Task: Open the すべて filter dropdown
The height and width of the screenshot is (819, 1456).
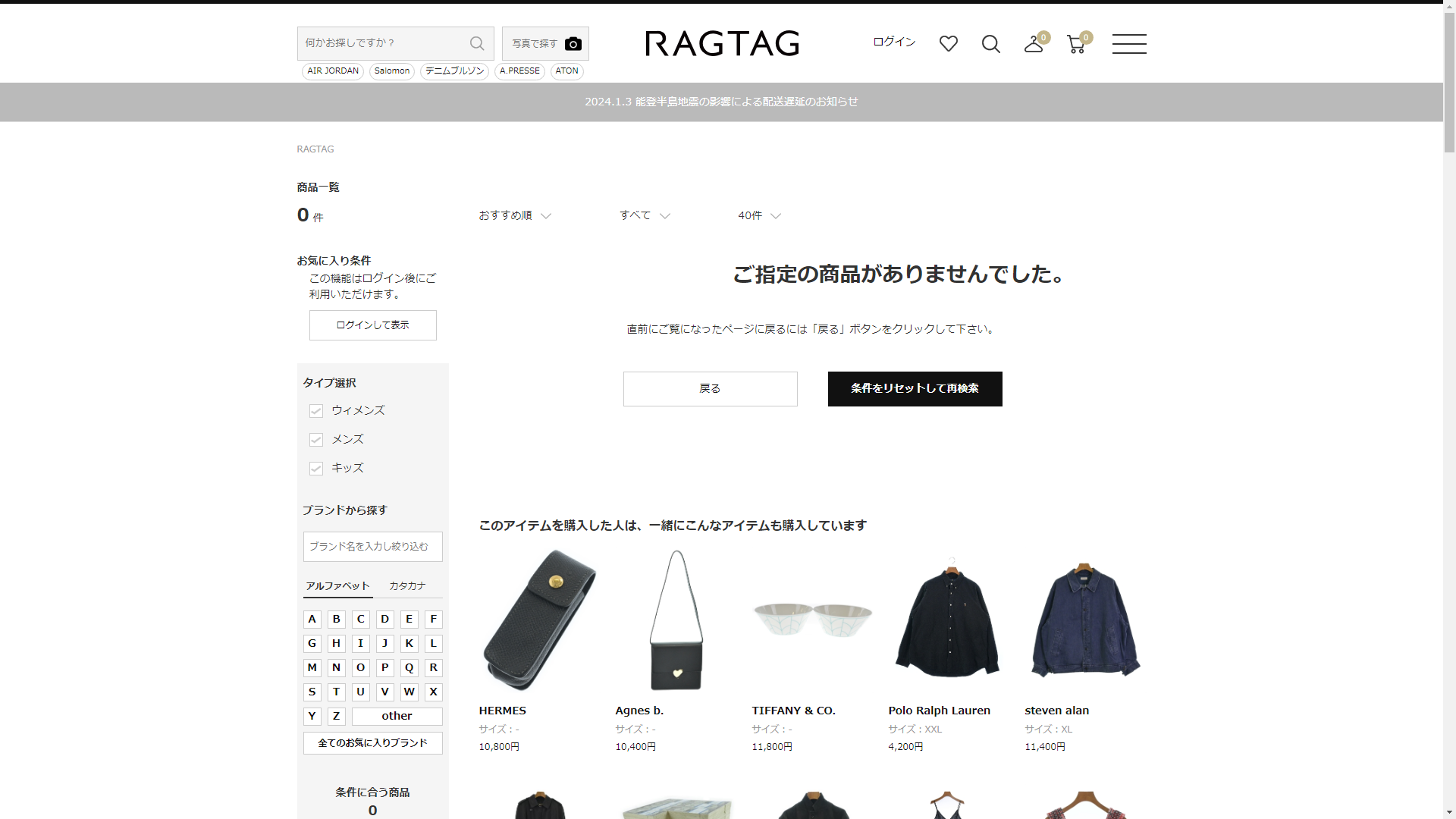Action: pyautogui.click(x=644, y=216)
